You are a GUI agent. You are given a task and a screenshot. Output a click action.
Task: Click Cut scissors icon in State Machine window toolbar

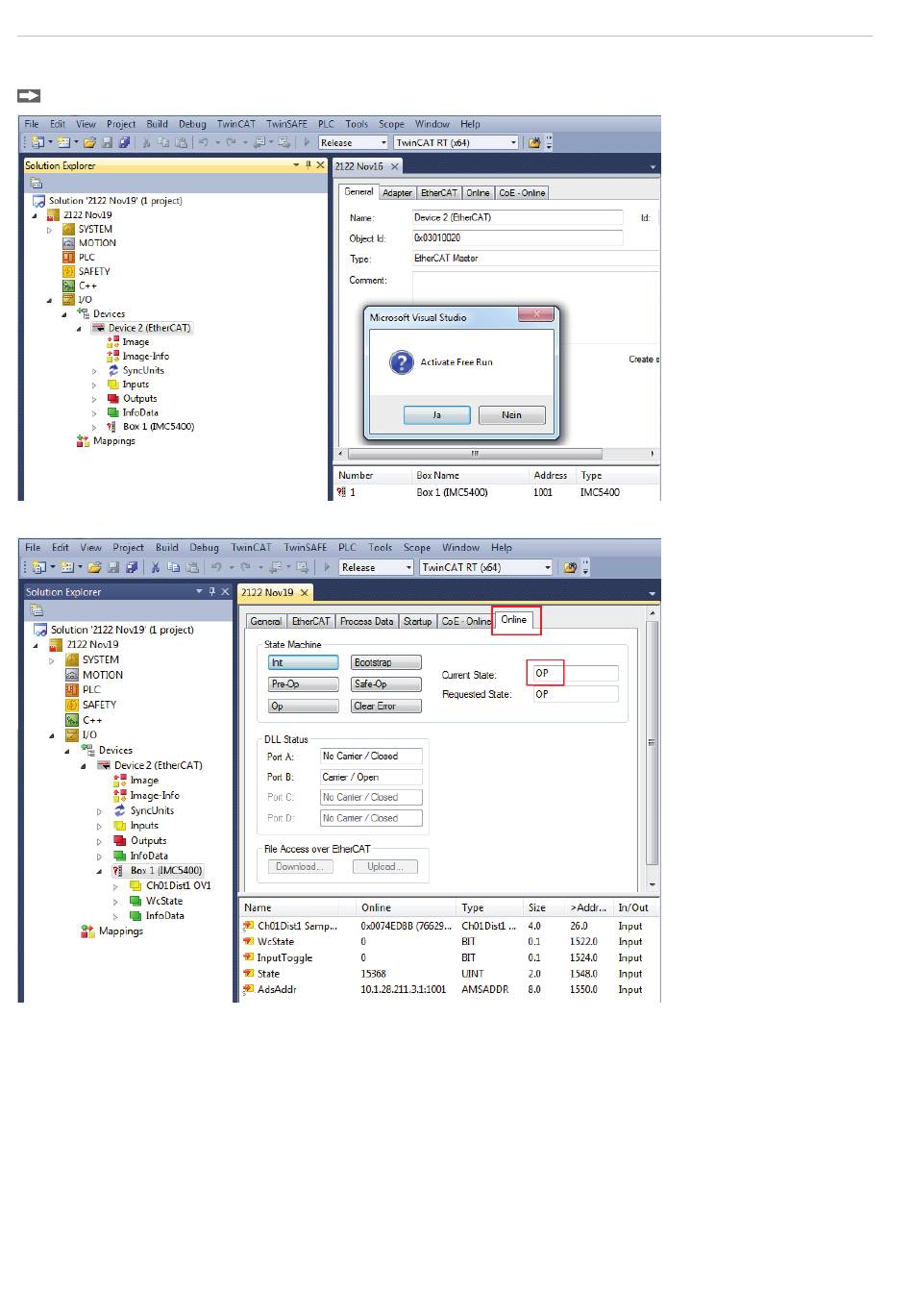pos(157,567)
